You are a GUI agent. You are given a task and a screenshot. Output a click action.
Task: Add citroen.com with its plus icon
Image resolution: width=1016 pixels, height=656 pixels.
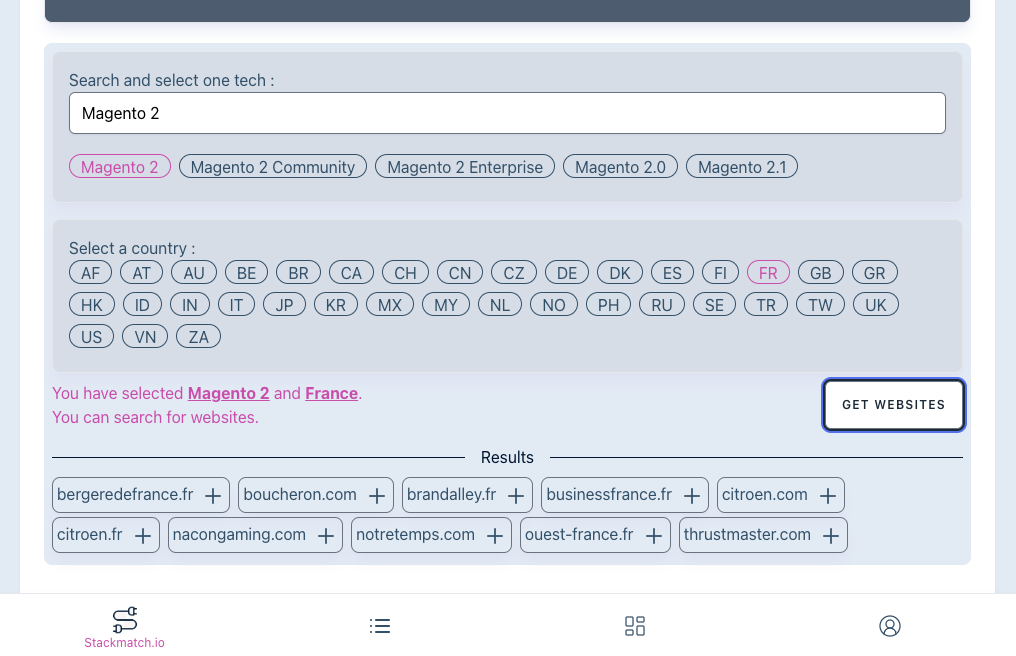(x=827, y=496)
